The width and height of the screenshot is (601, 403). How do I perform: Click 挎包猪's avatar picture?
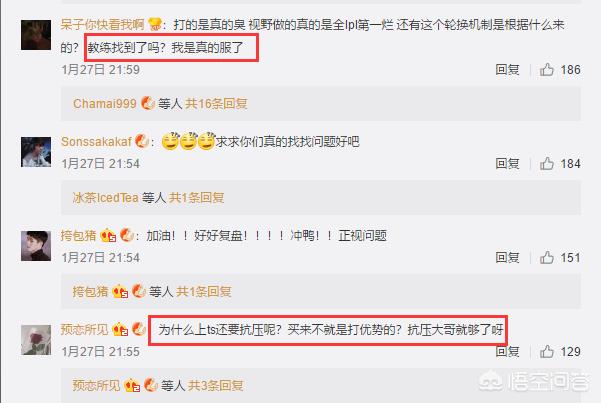36,246
